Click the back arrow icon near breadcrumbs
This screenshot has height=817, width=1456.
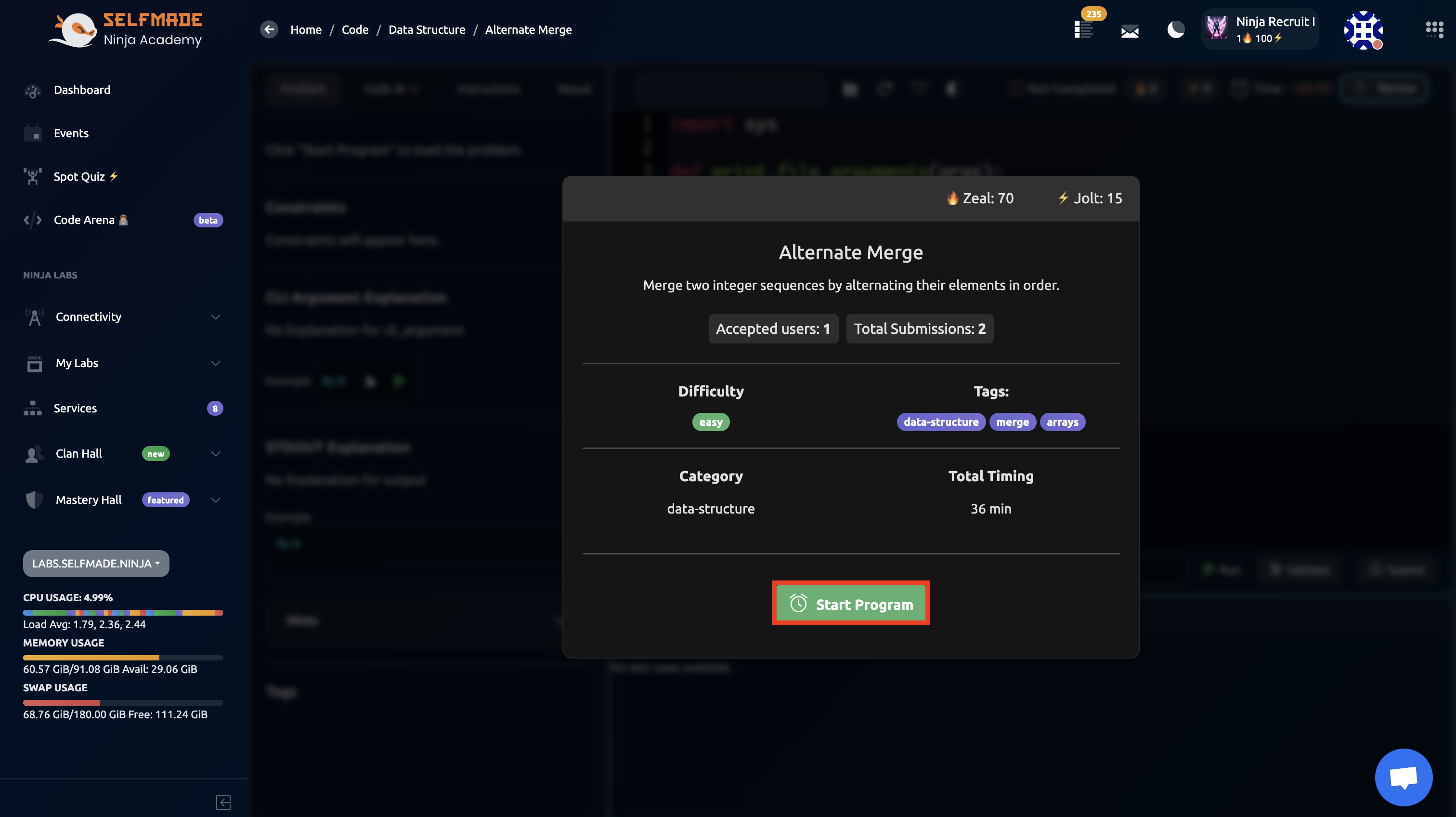click(x=269, y=29)
